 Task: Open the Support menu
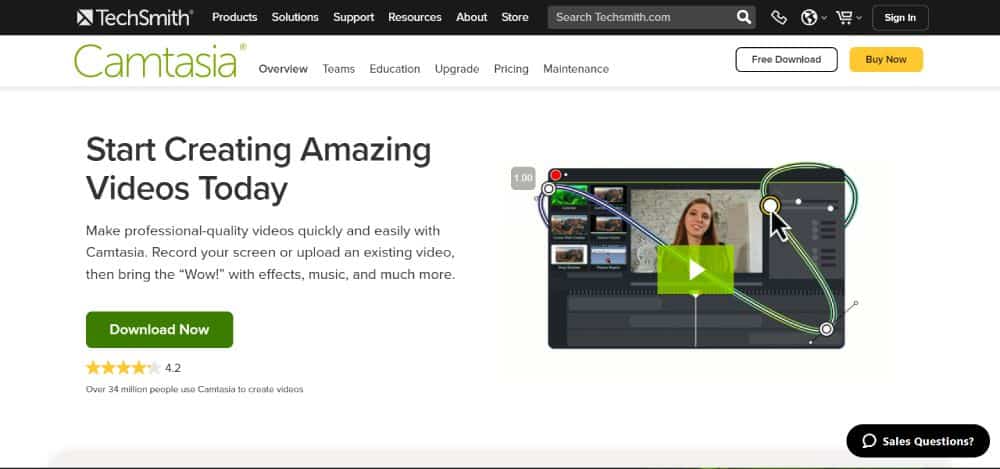pyautogui.click(x=353, y=17)
